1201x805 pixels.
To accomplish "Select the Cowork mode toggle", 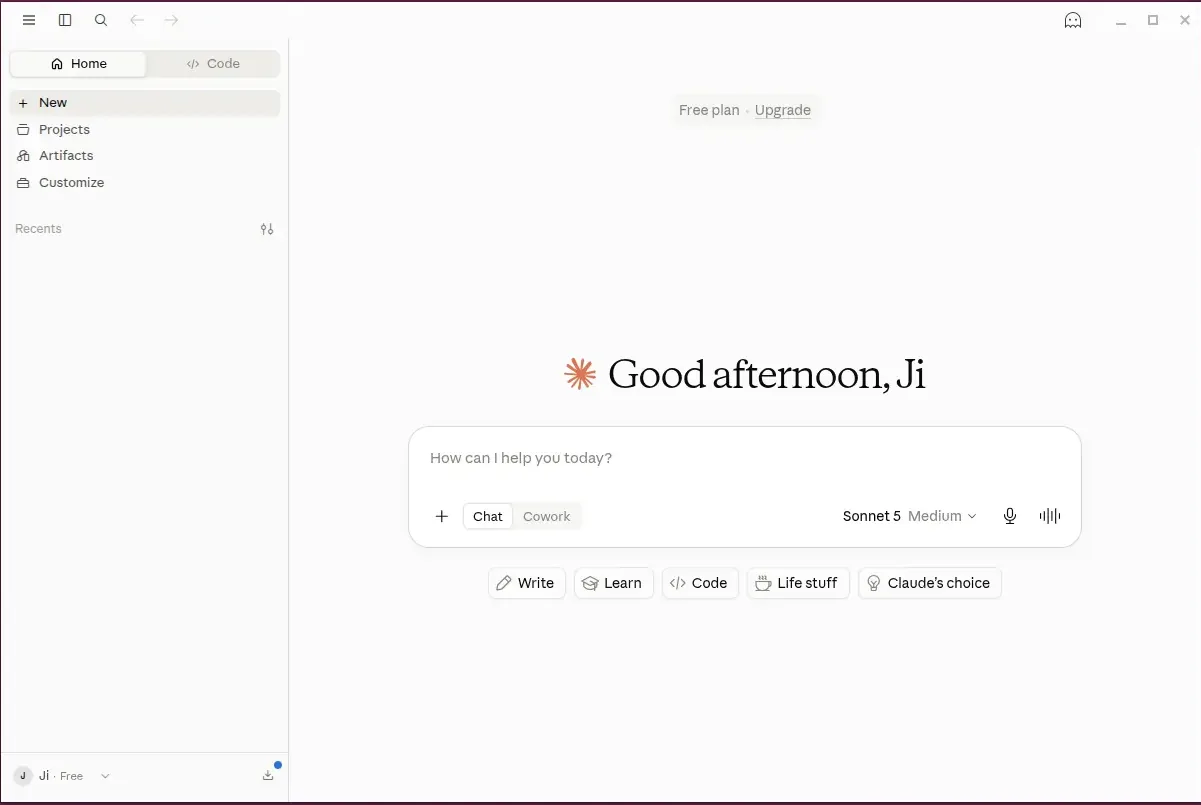I will (547, 517).
